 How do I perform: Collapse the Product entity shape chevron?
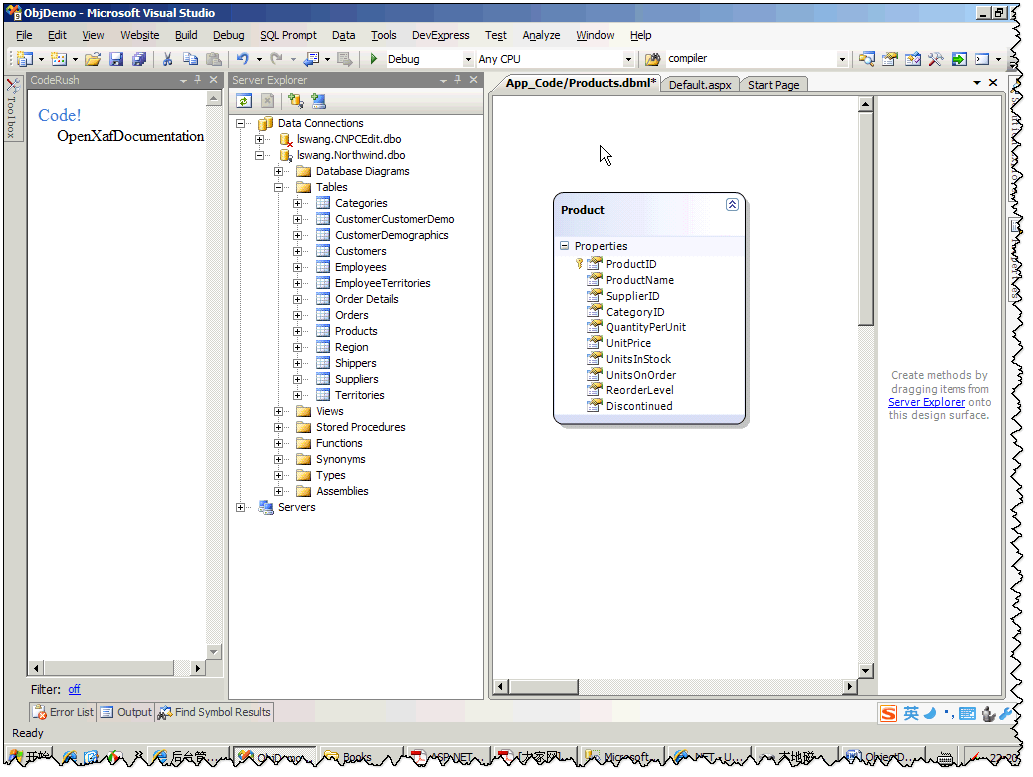tap(732, 204)
